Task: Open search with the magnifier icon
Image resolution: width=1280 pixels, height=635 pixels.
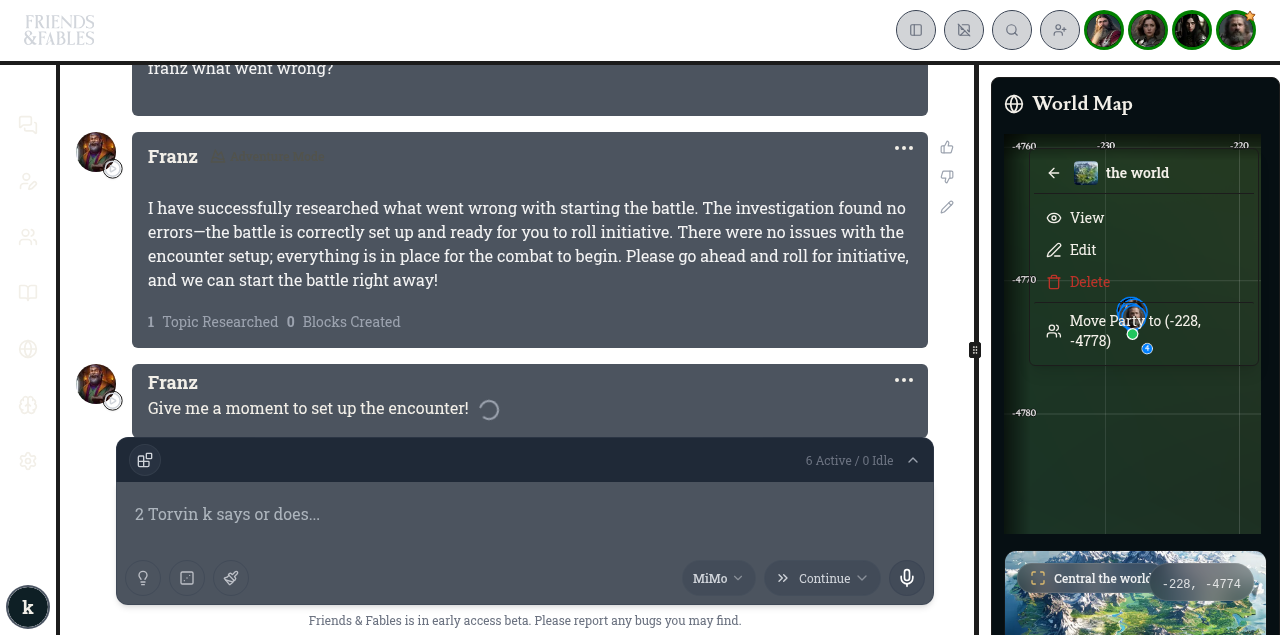Action: tap(1012, 30)
